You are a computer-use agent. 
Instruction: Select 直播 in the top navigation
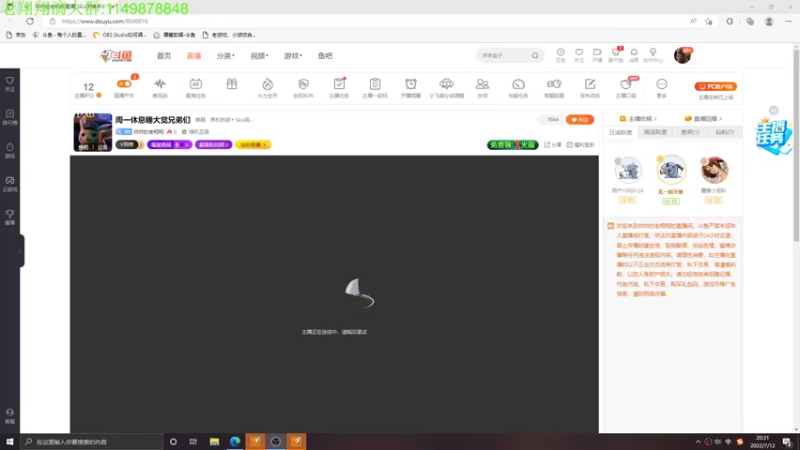pos(194,56)
